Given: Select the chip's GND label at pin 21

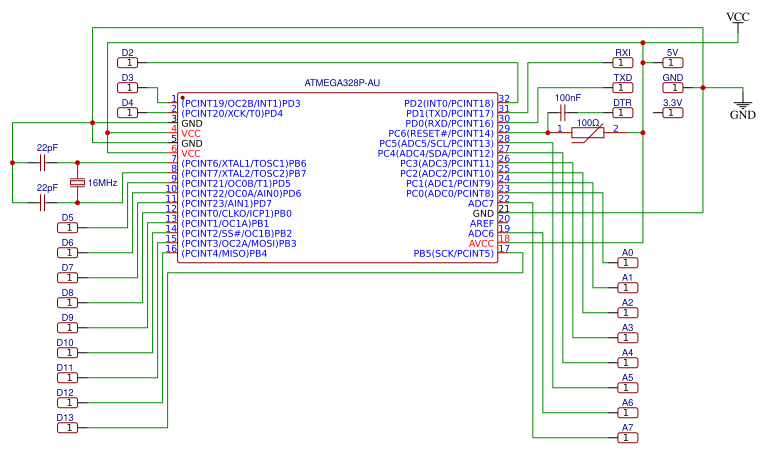Looking at the screenshot, I should pyautogui.click(x=483, y=214).
